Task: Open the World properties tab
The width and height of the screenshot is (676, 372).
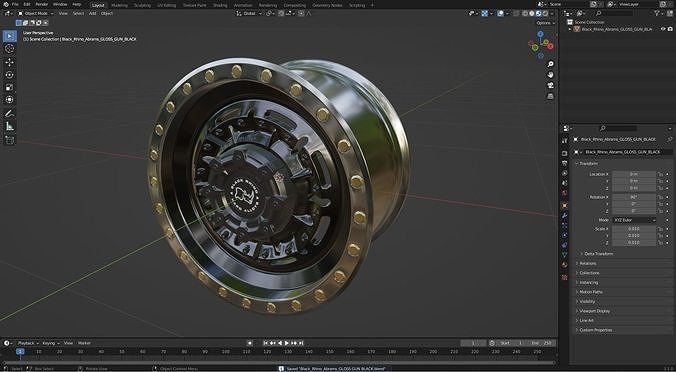Action: point(565,194)
